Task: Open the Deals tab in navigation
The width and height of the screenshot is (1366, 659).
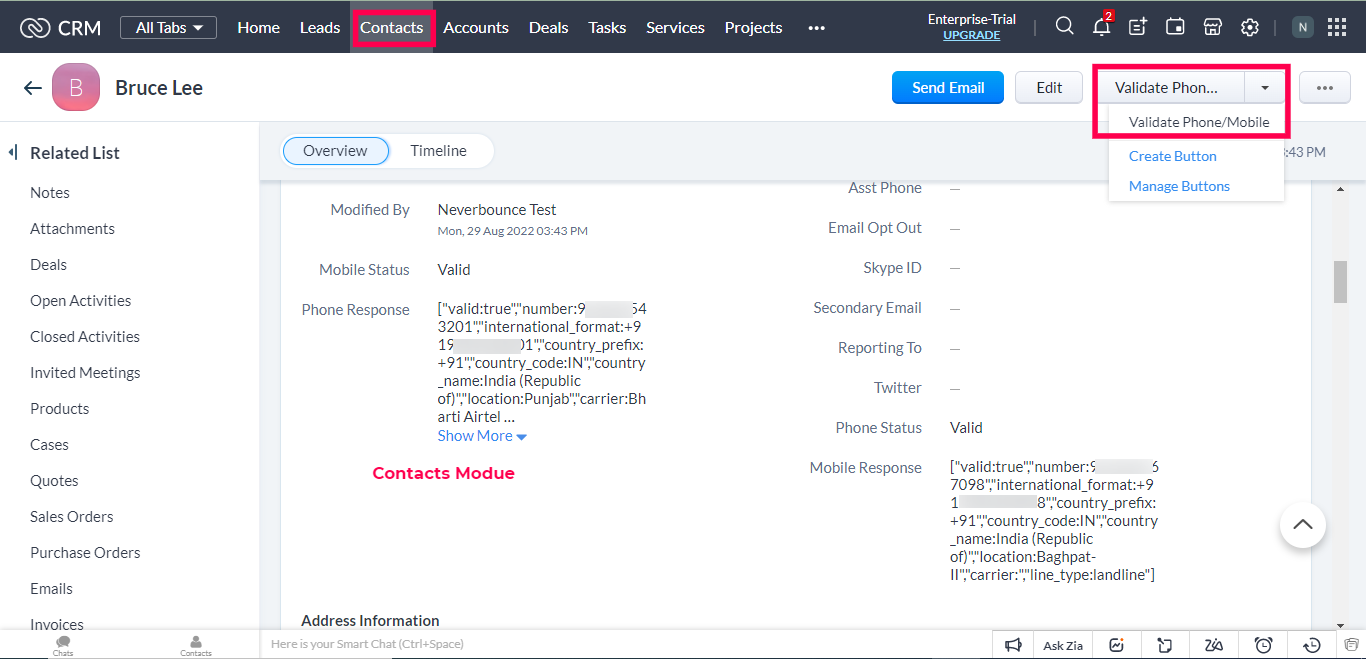Action: point(548,27)
